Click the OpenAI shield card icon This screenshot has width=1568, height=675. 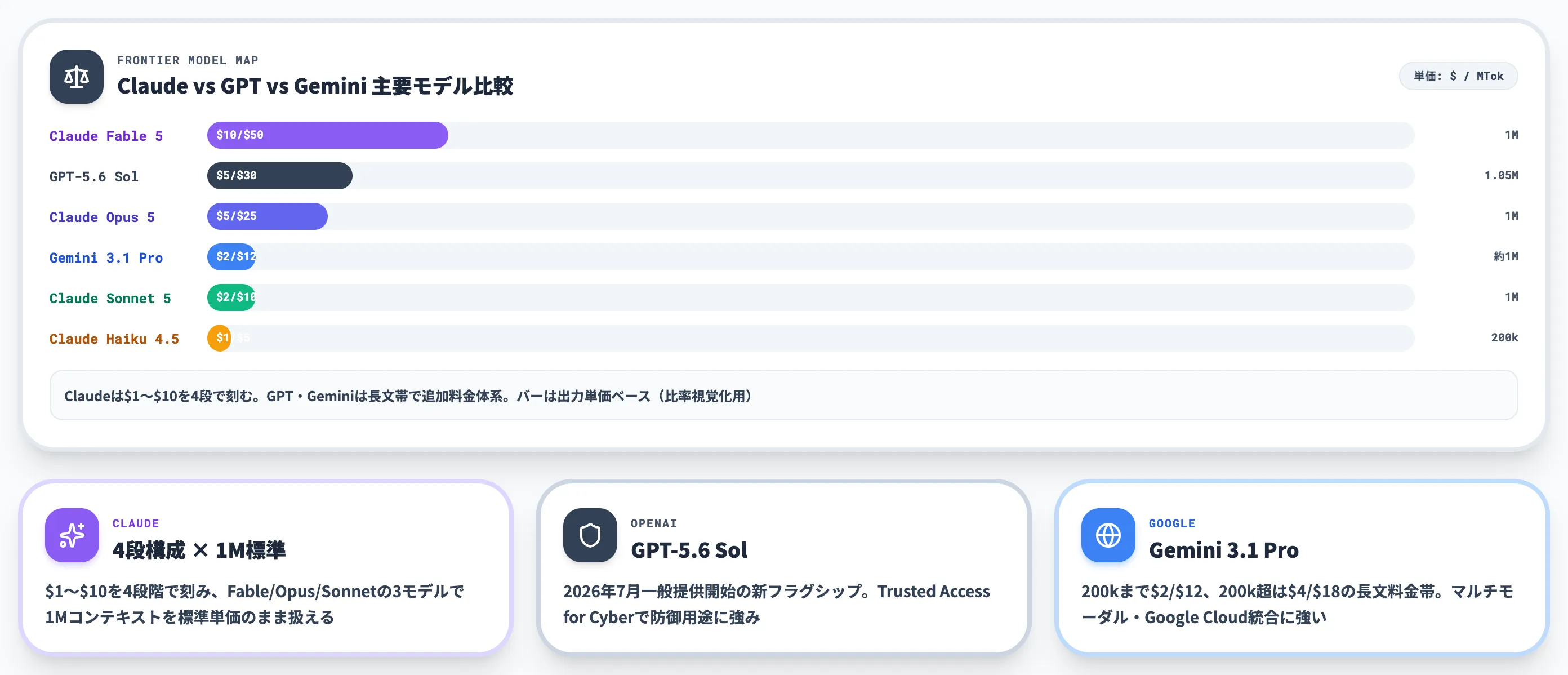coord(590,535)
